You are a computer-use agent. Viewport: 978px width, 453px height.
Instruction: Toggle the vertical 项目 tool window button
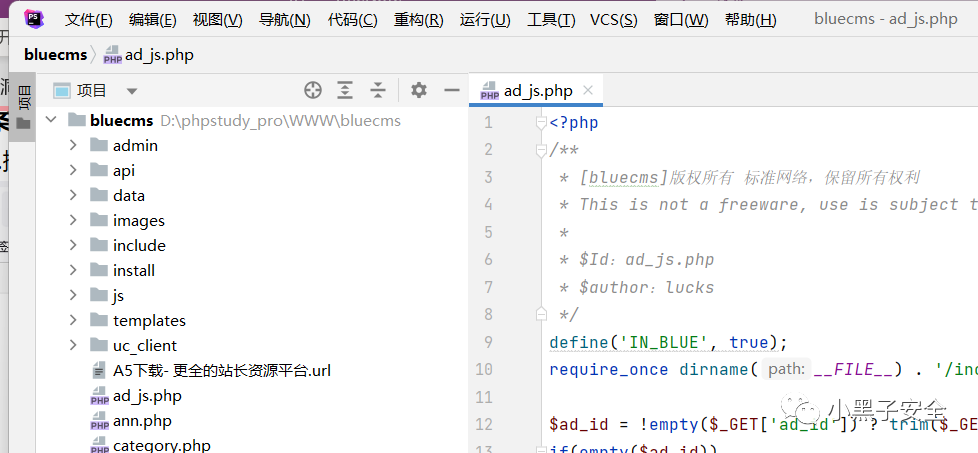coord(24,97)
